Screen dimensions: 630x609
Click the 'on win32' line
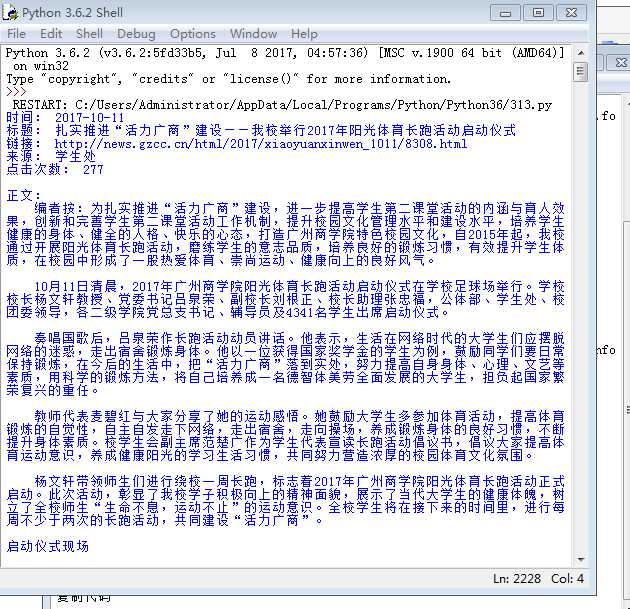tap(41, 66)
